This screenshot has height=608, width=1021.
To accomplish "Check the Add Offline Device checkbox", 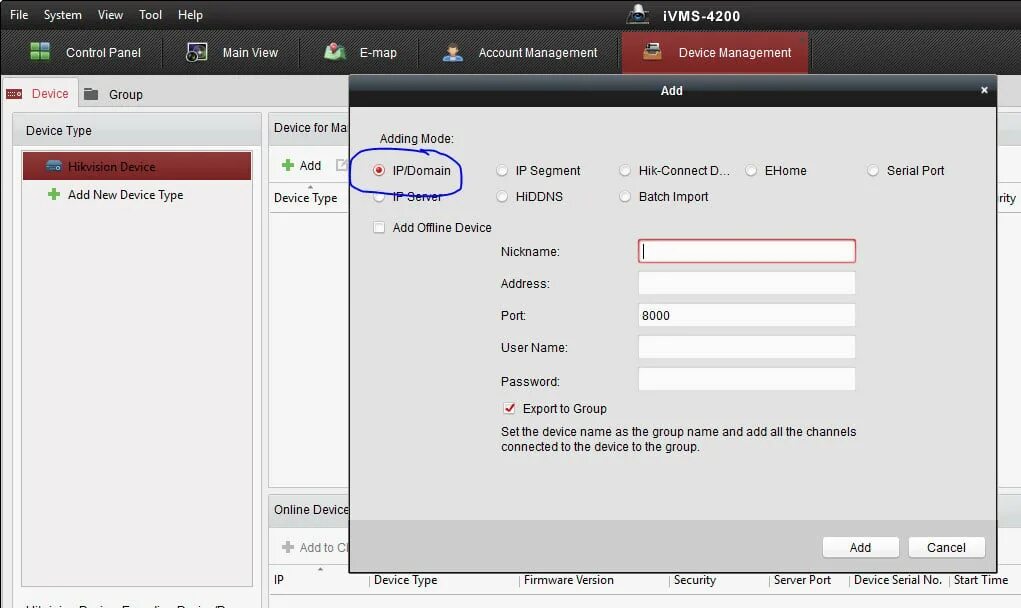I will click(379, 227).
